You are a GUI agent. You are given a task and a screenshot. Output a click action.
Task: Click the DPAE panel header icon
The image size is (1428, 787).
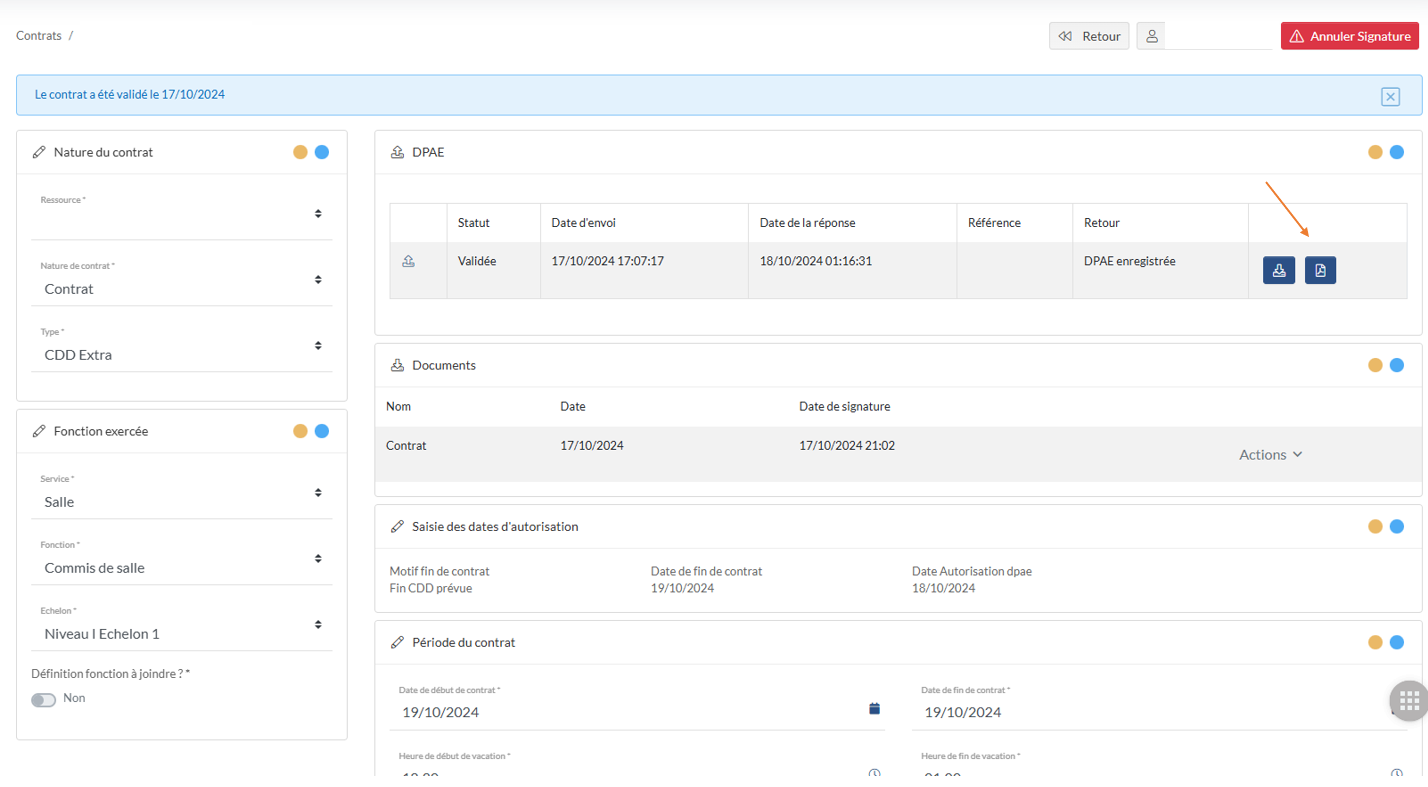point(397,152)
